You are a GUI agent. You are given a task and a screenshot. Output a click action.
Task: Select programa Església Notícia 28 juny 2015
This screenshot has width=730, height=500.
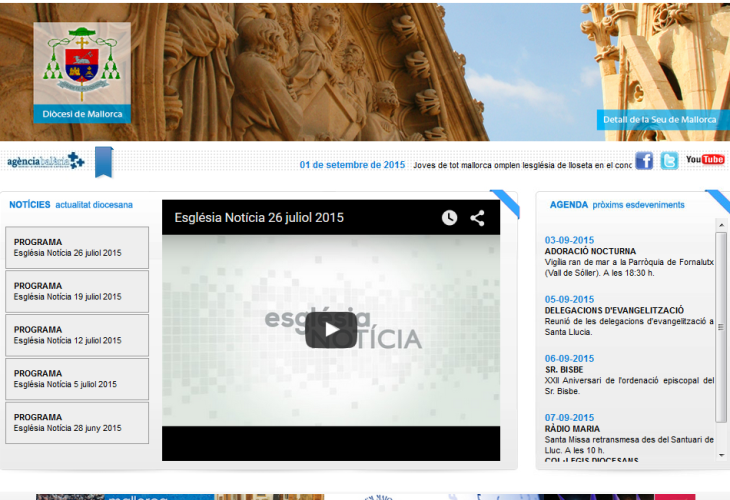[77, 423]
